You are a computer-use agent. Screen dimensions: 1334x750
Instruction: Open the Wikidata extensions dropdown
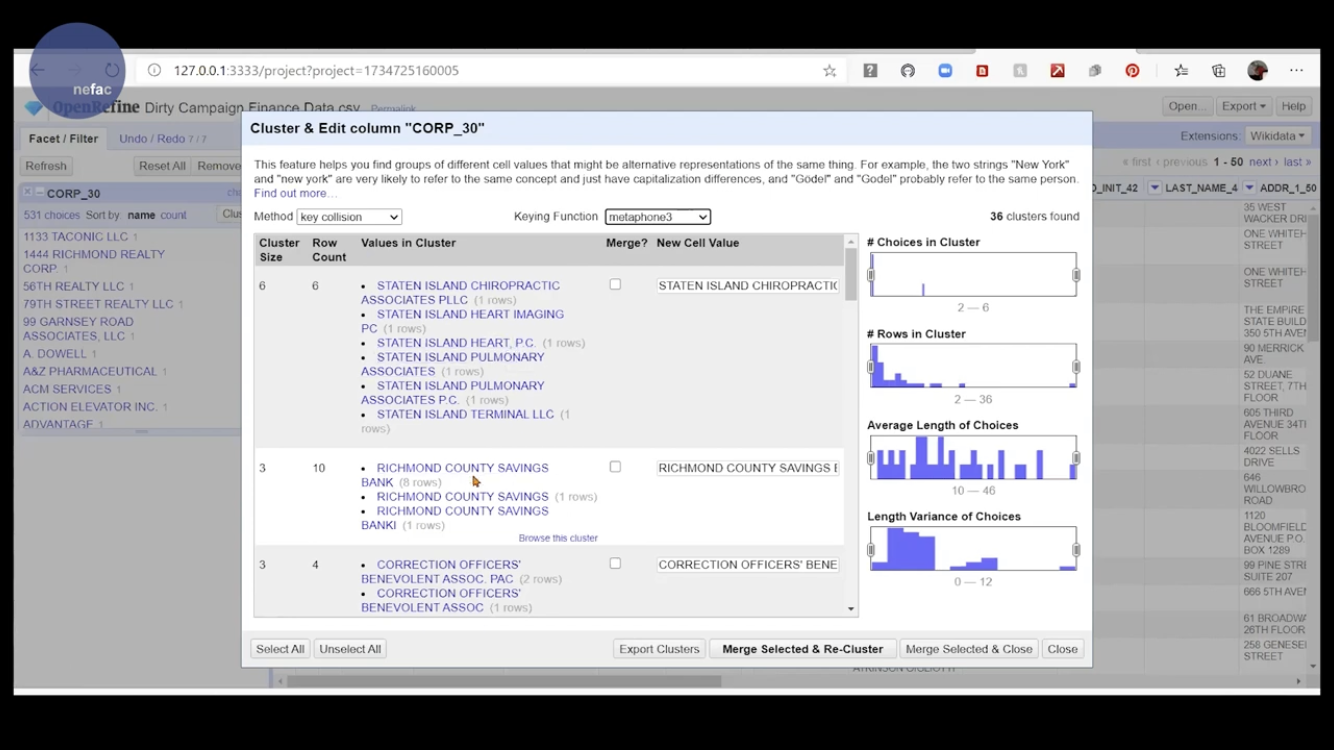1277,136
